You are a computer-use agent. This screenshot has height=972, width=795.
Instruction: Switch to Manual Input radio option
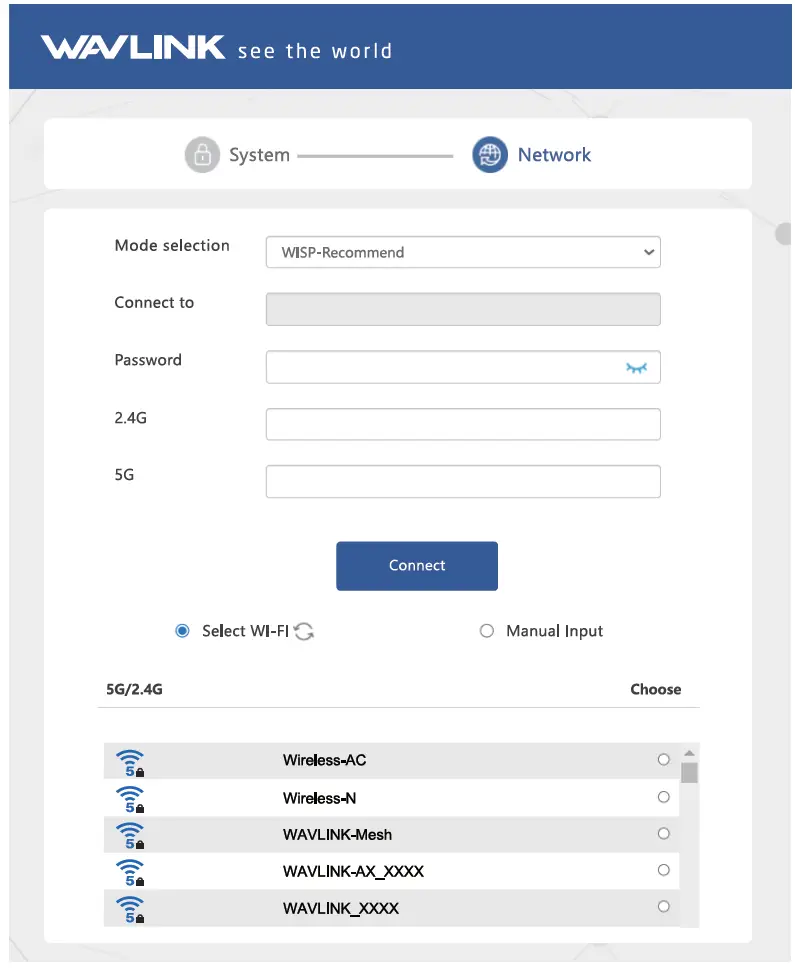(487, 631)
